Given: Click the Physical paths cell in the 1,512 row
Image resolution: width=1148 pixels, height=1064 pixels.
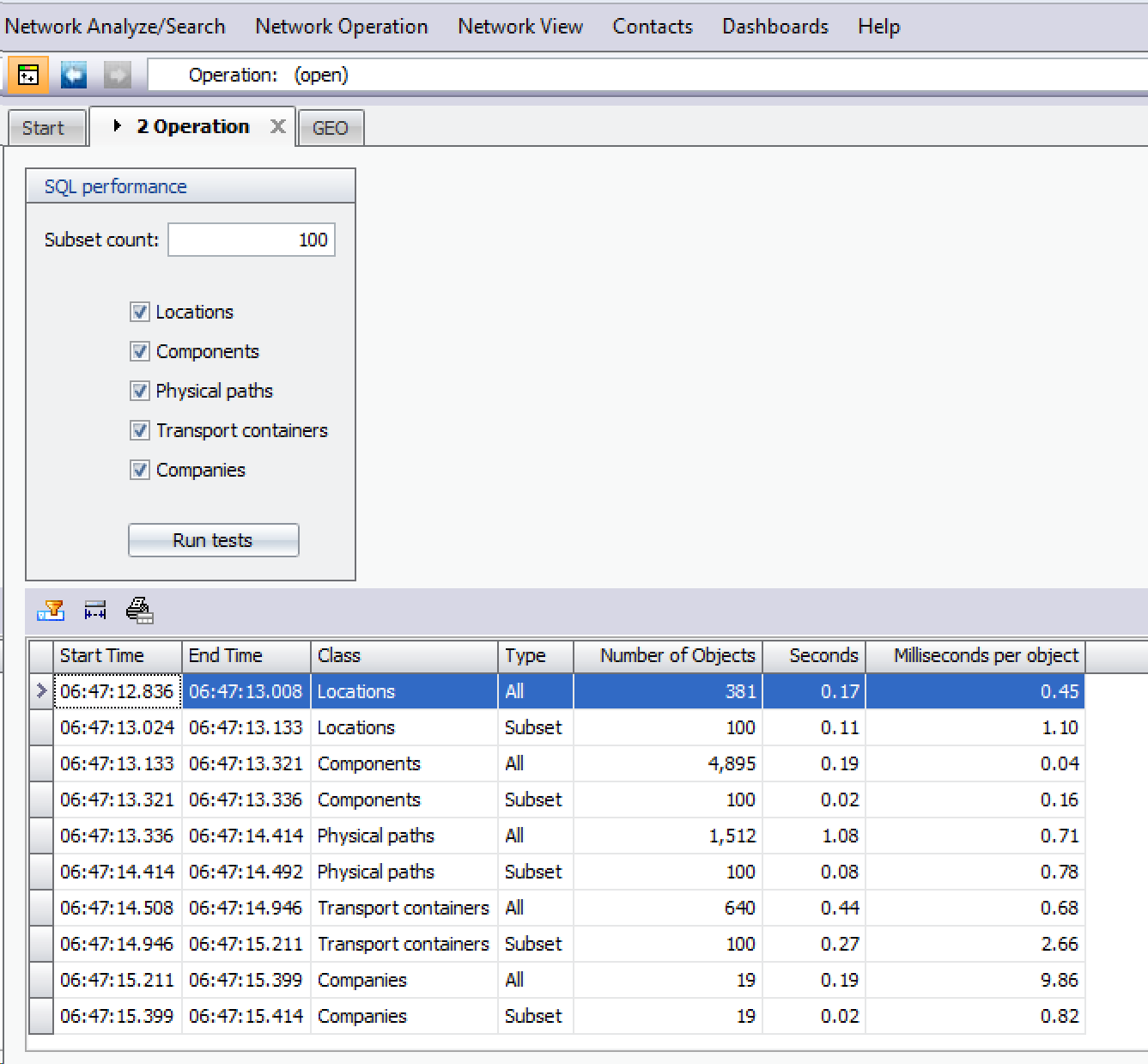Looking at the screenshot, I should [404, 836].
